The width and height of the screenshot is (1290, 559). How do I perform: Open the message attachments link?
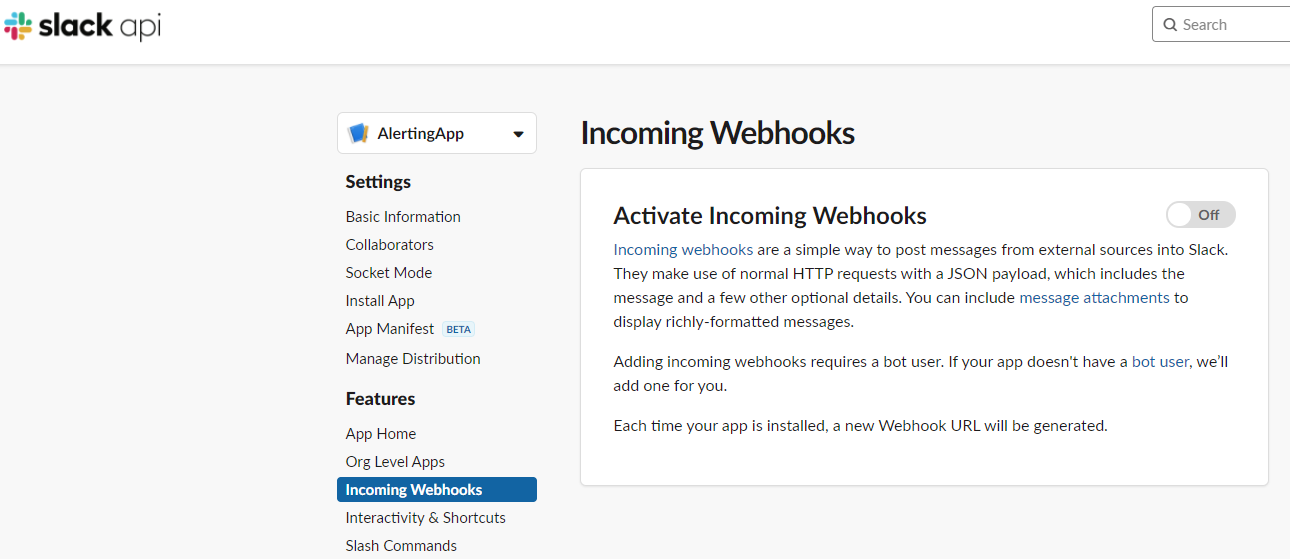point(1094,297)
